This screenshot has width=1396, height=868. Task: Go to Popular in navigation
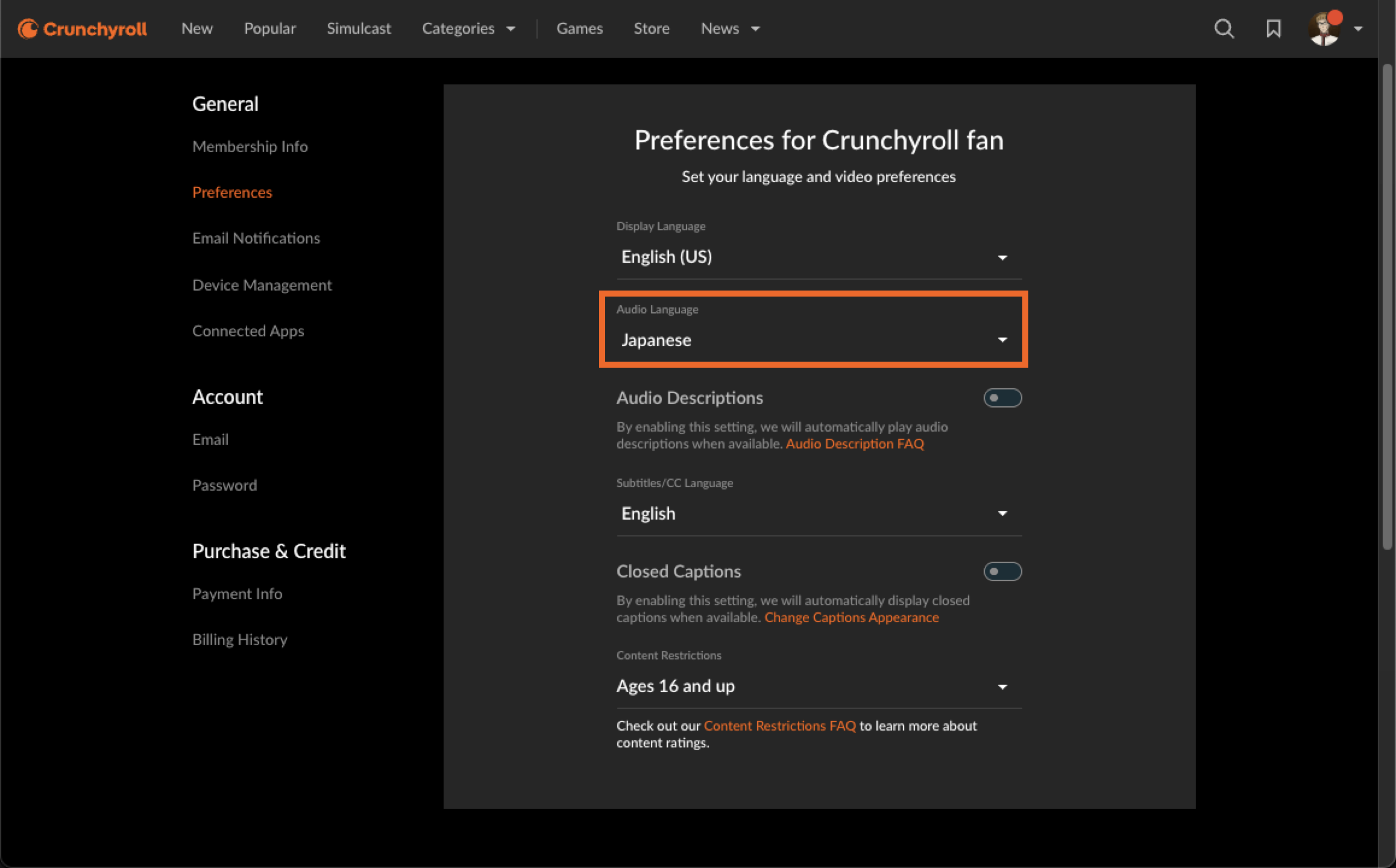(269, 28)
